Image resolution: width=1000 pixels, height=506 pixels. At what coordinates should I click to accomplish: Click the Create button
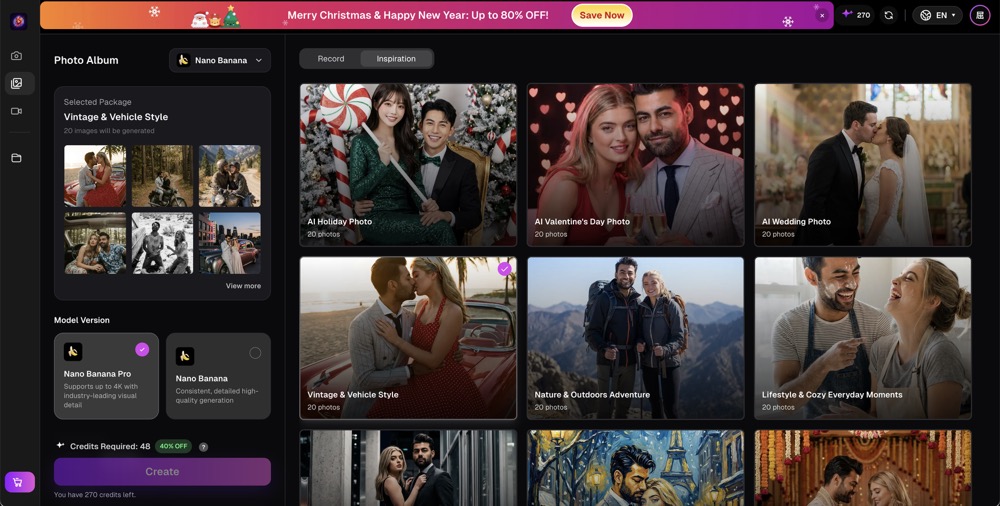point(162,472)
